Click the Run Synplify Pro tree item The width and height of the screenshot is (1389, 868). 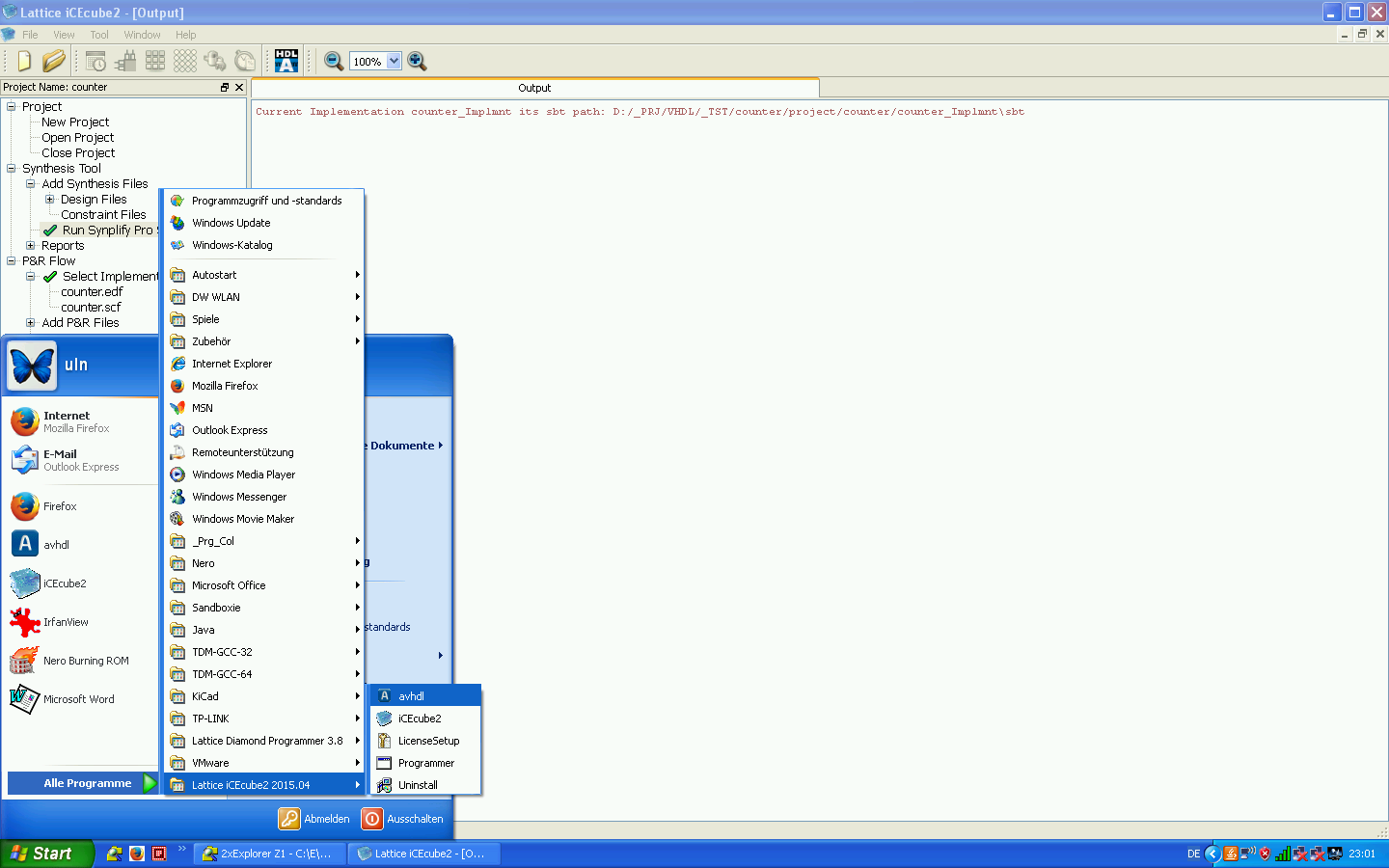click(99, 230)
